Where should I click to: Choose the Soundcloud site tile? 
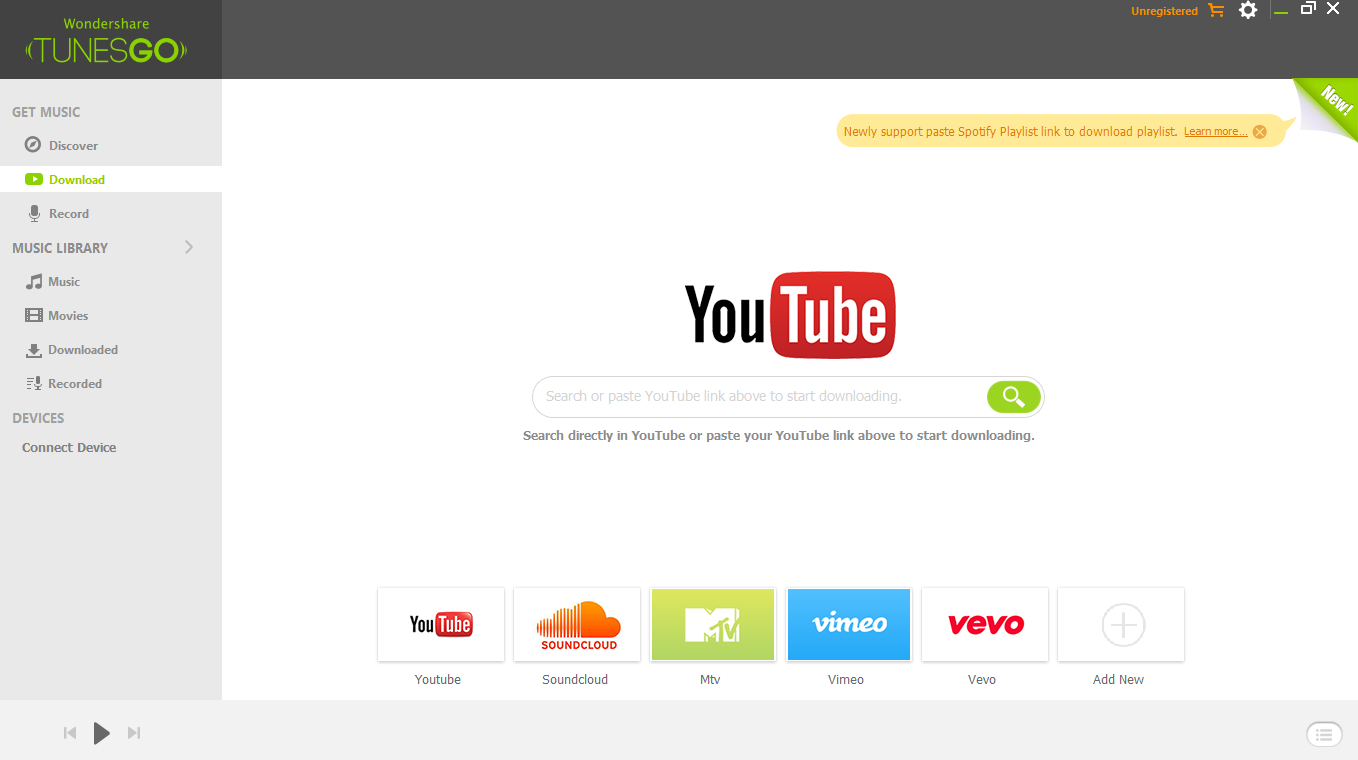(577, 625)
